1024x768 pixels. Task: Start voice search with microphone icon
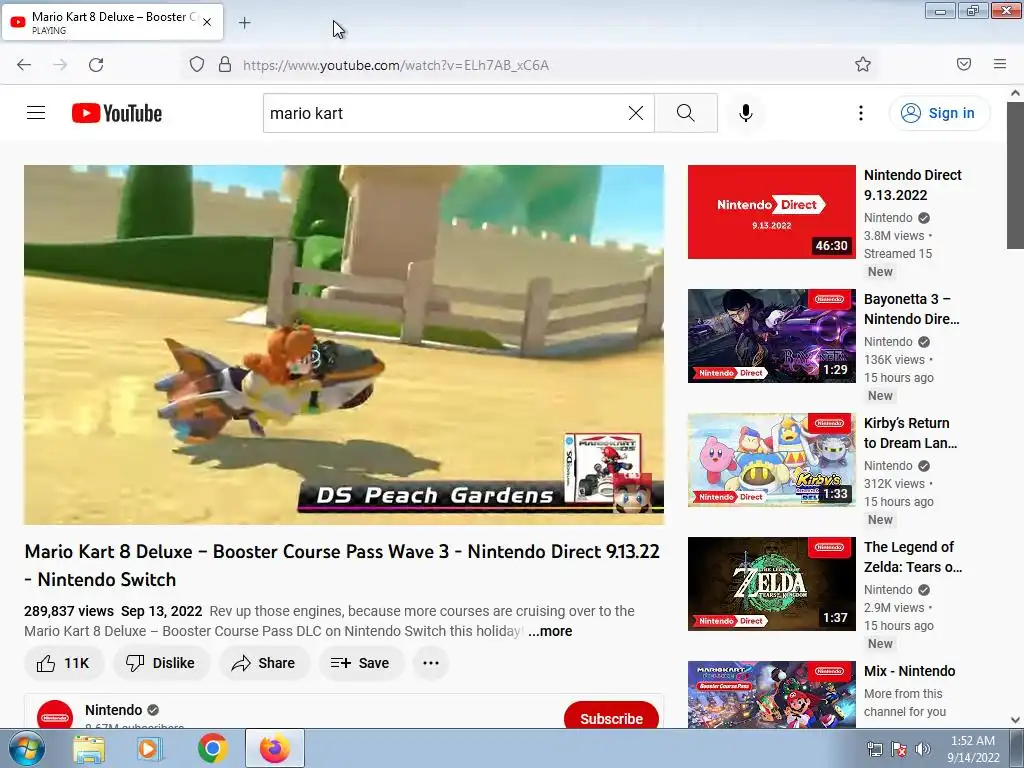745,113
